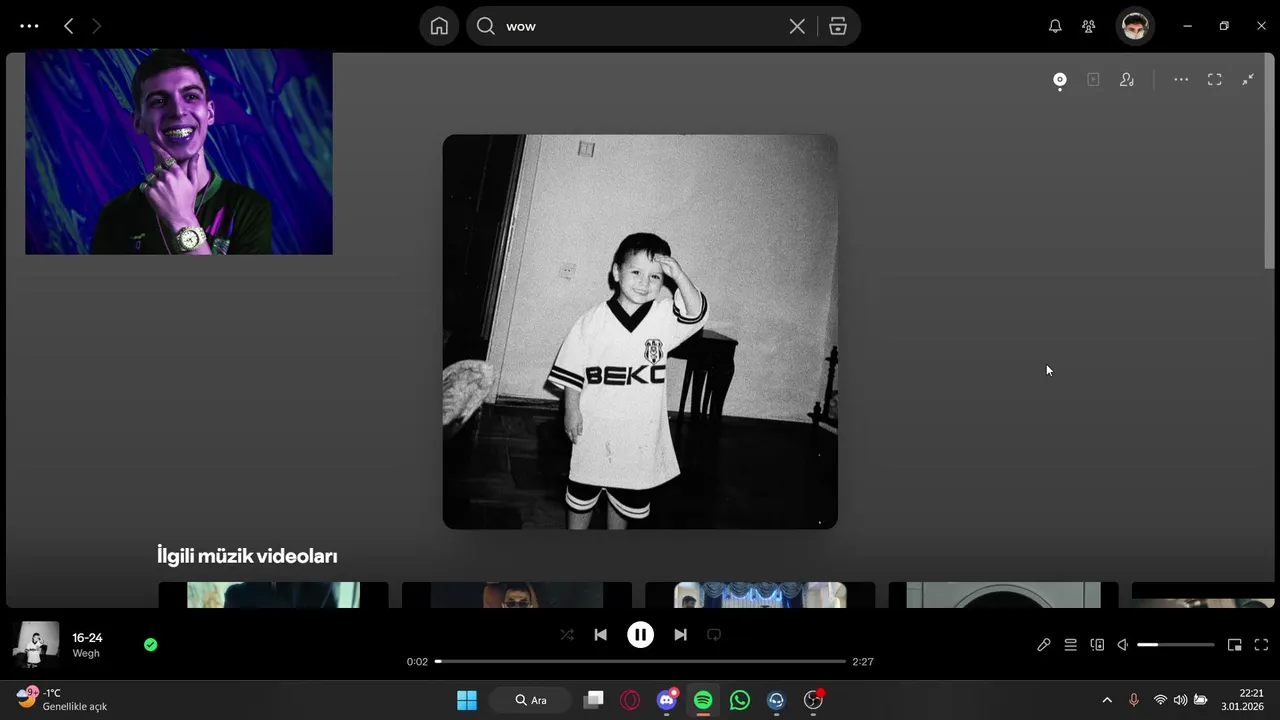Open the '16-24' track title link
Viewport: 1280px width, 720px height.
[x=87, y=638]
